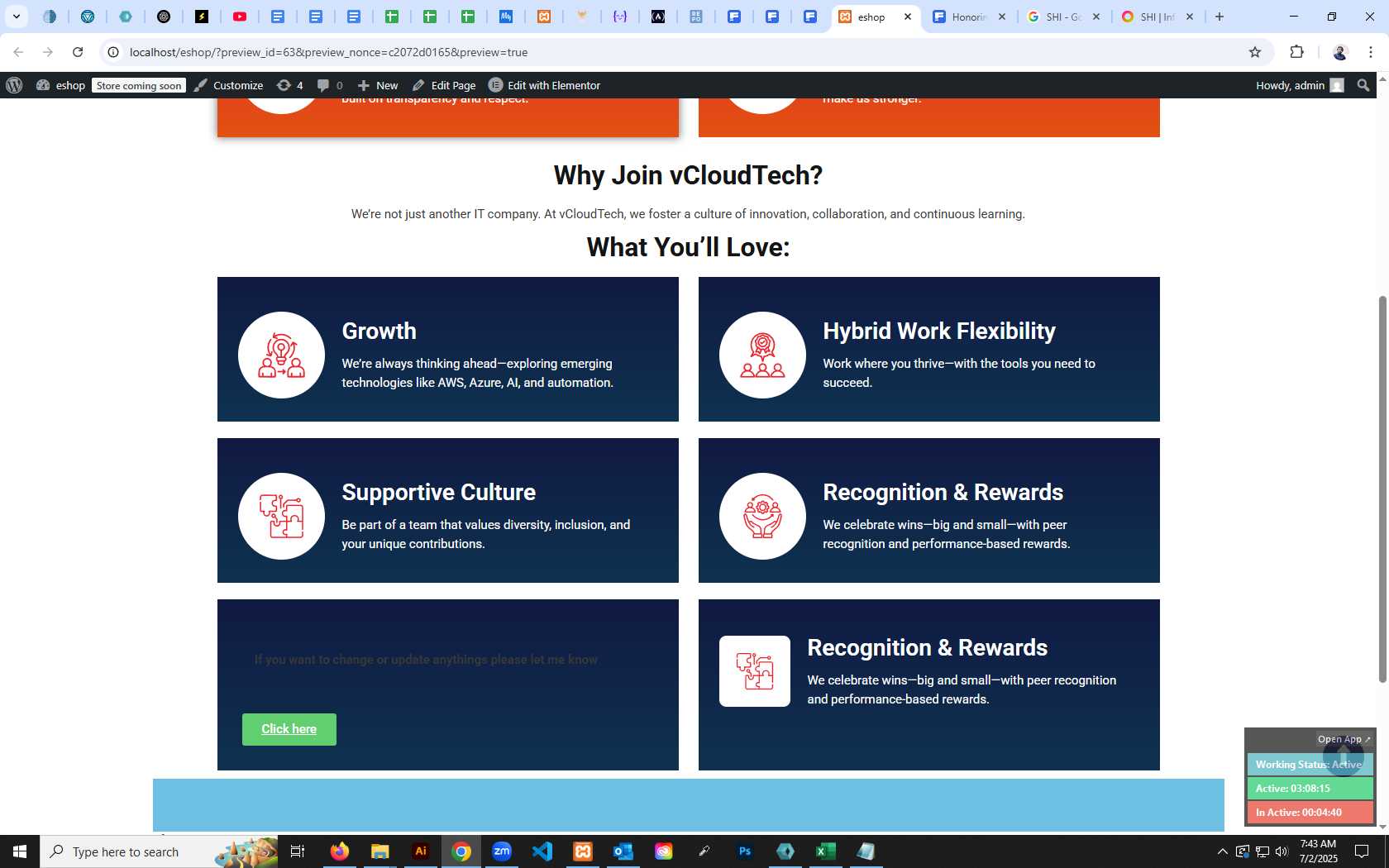The image size is (1389, 868).
Task: Open admin bar search magnifier icon
Action: point(1363,85)
